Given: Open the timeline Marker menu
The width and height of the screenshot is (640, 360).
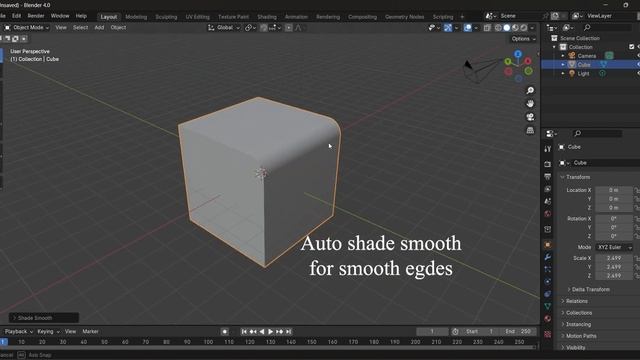Looking at the screenshot, I should point(90,332).
